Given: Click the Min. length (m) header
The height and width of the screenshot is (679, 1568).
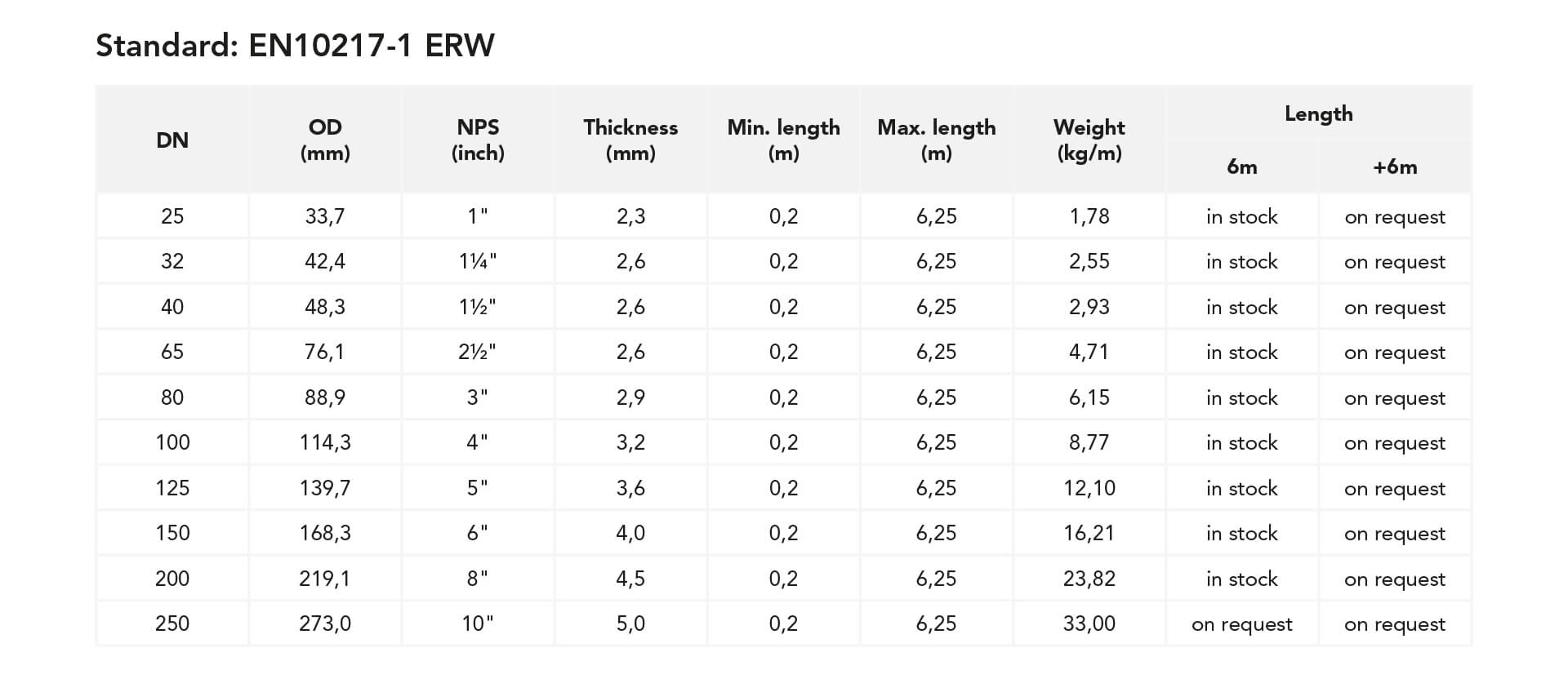Looking at the screenshot, I should pos(783,140).
